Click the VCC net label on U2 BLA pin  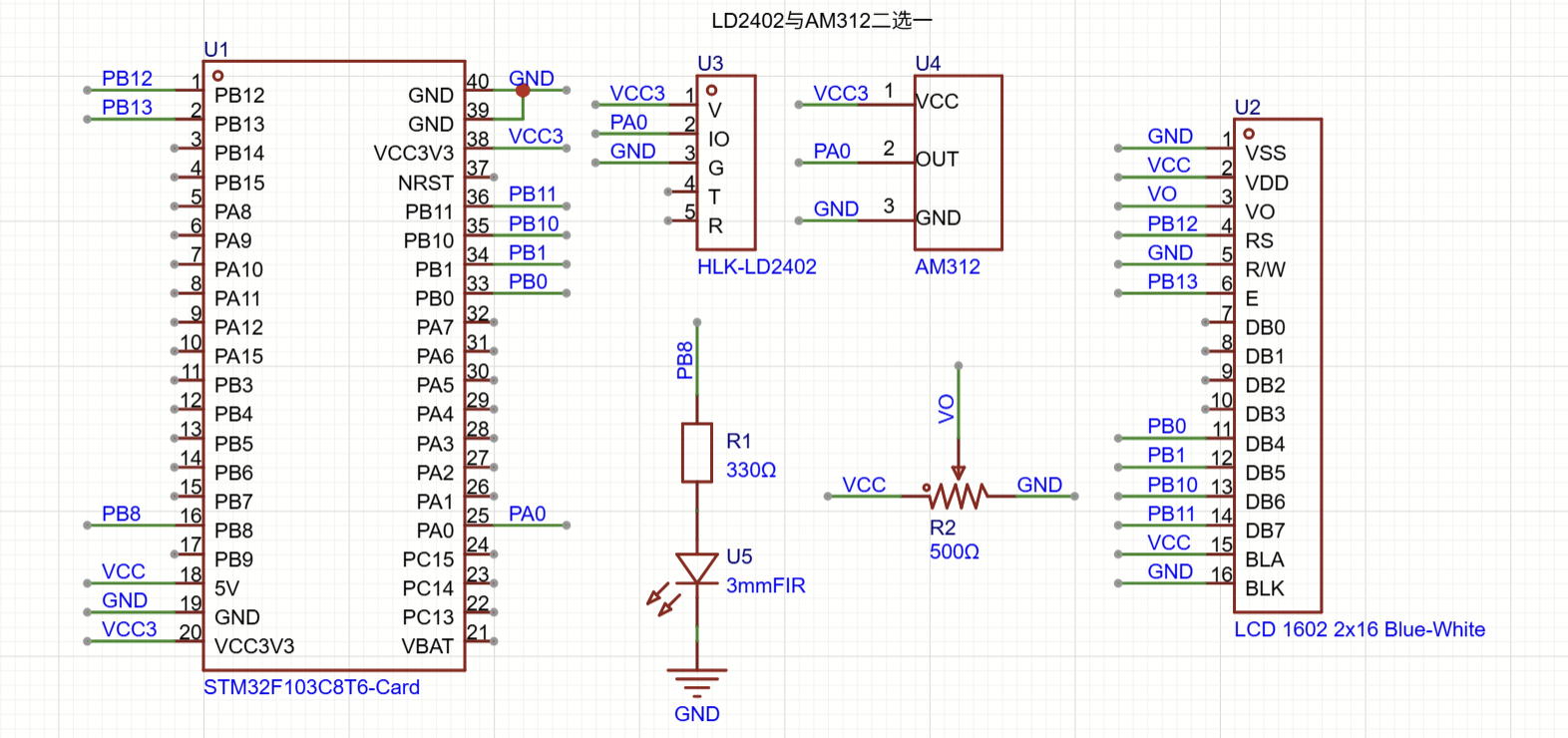1169,543
